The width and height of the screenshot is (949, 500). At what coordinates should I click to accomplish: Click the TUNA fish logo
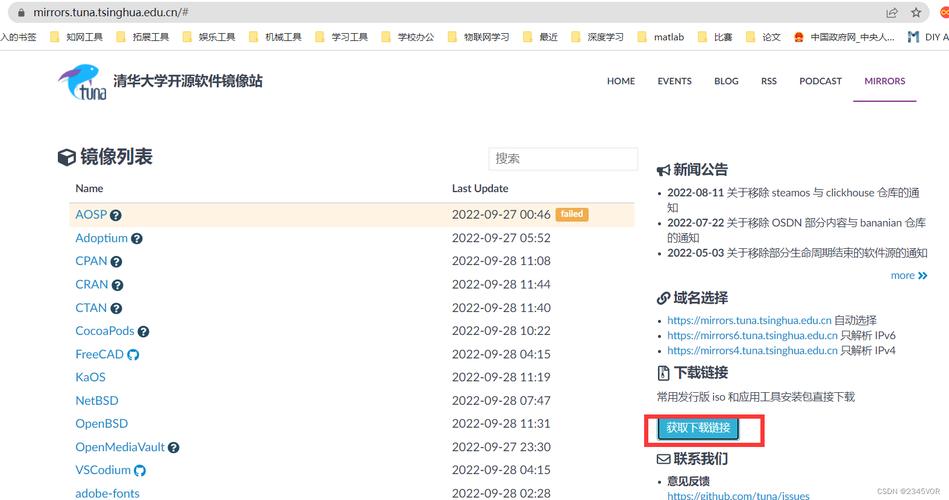pos(83,82)
